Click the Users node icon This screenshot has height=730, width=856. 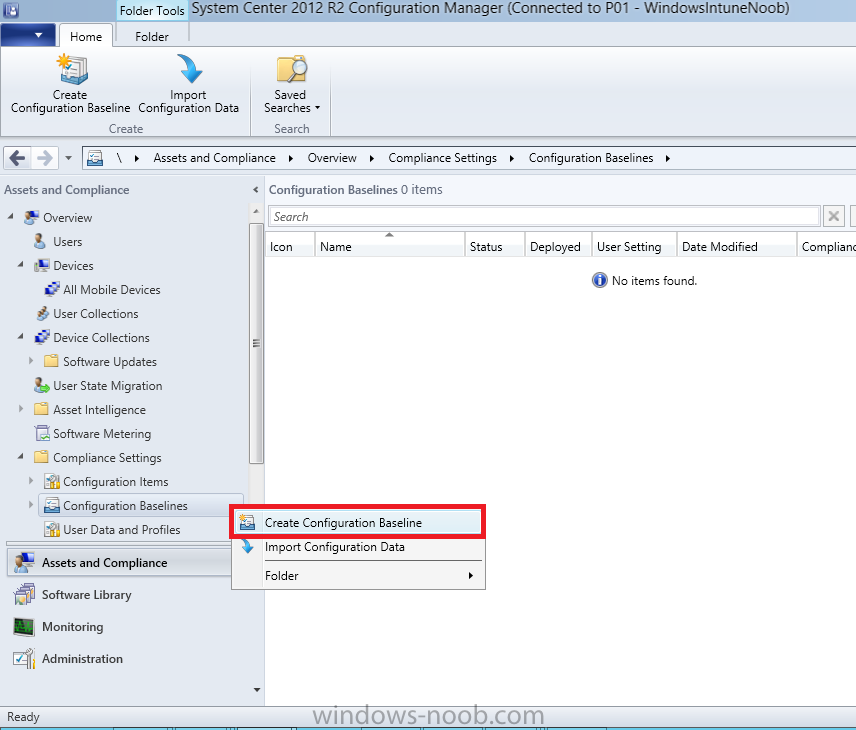pos(40,241)
